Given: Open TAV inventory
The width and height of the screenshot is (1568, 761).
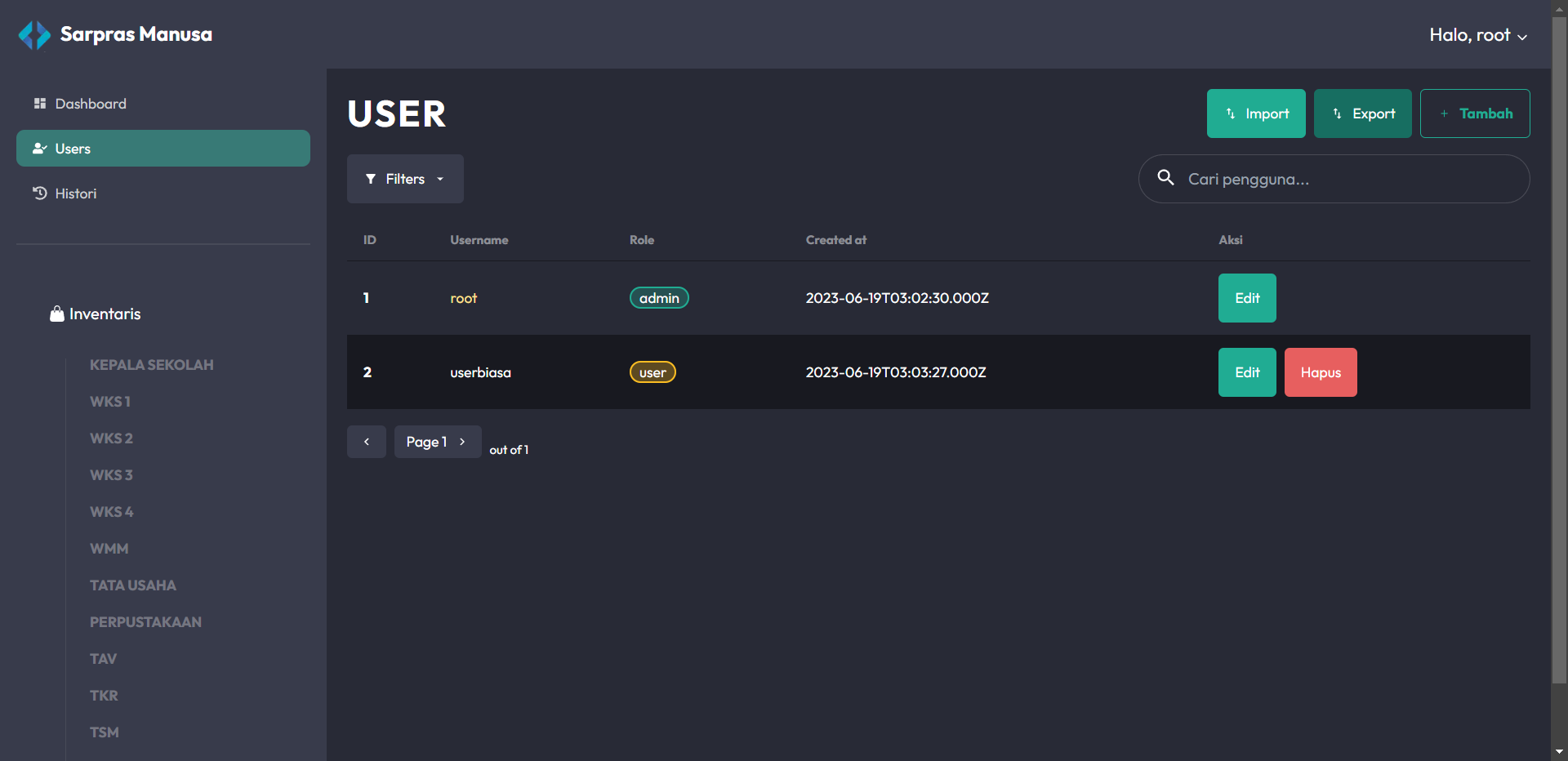Looking at the screenshot, I should click(103, 659).
